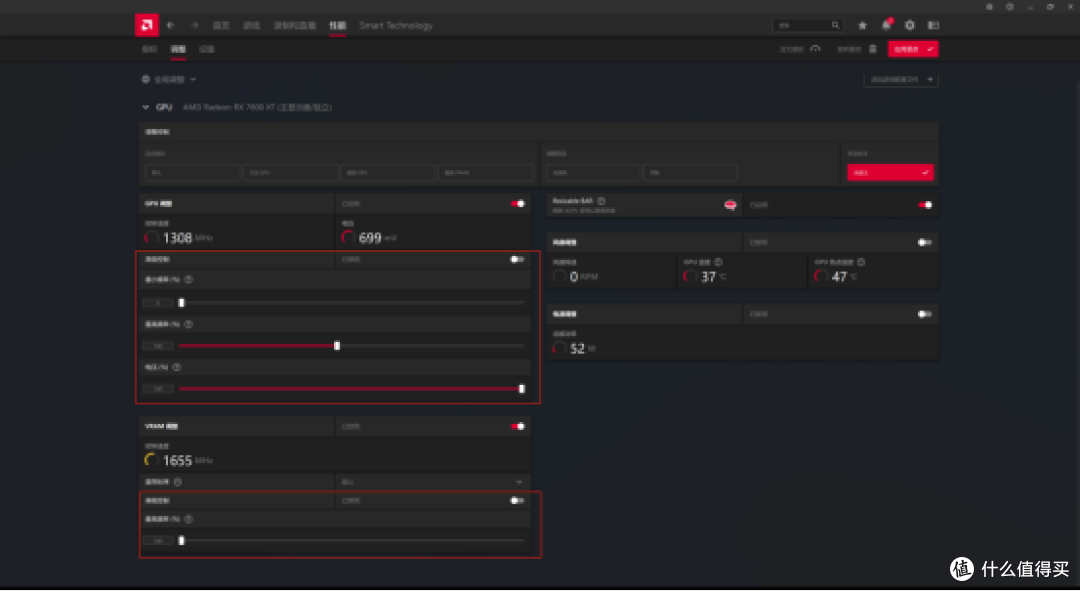The height and width of the screenshot is (592, 1080).
Task: Toggle the Resizable BAR switch
Action: pyautogui.click(x=925, y=205)
